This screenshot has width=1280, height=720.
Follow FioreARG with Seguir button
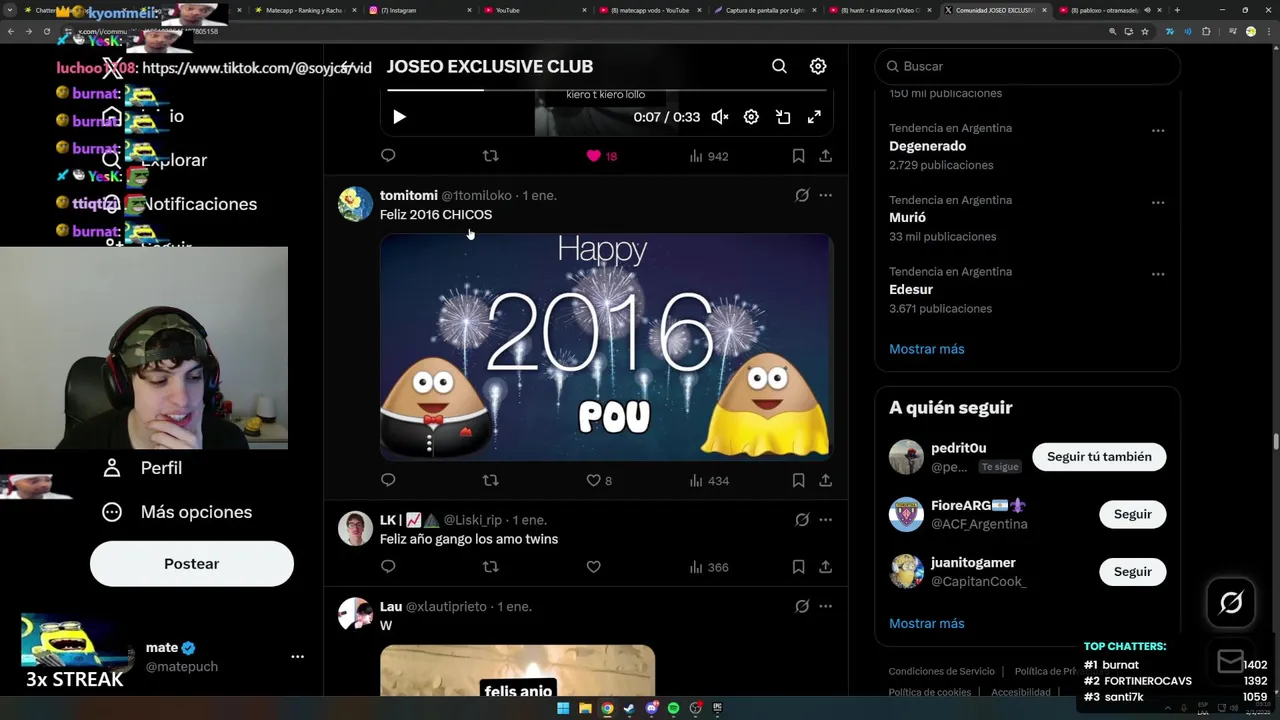pyautogui.click(x=1133, y=514)
